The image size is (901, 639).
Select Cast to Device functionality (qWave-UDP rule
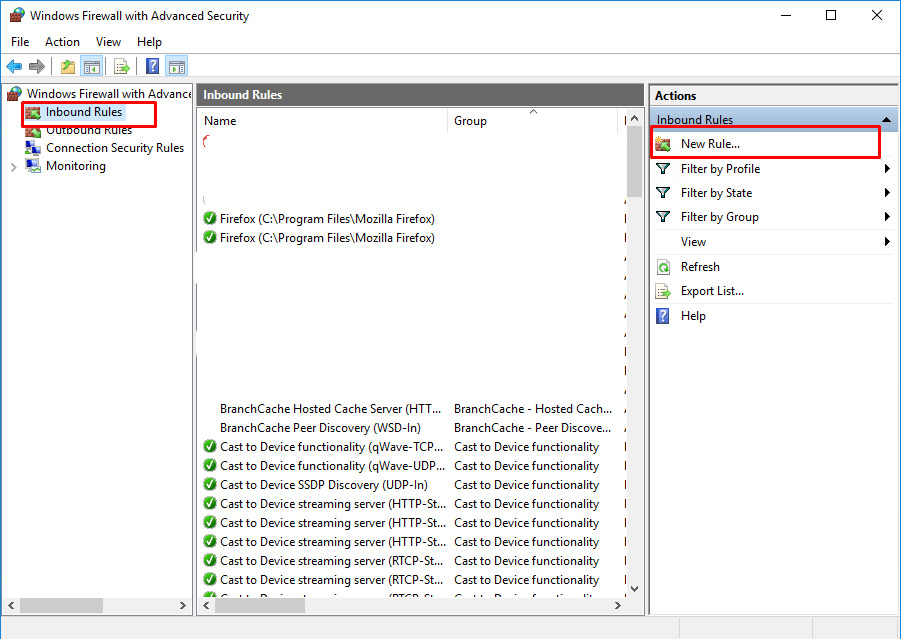[x=332, y=465]
